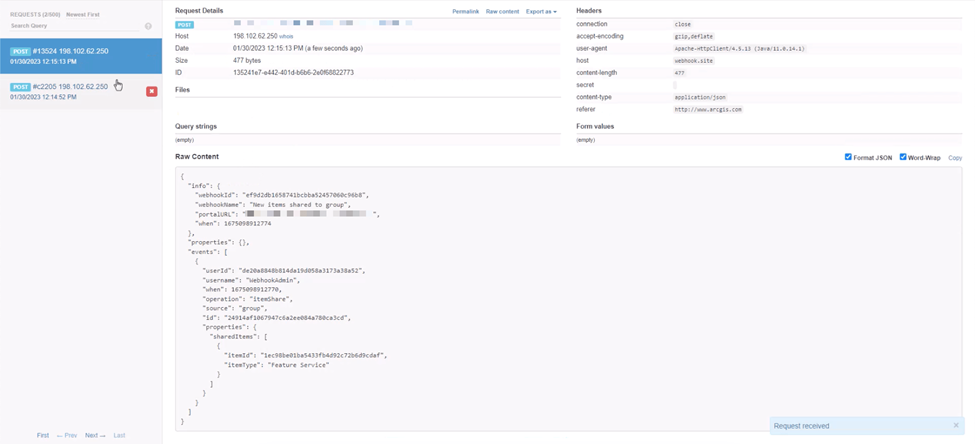The image size is (975, 444).
Task: Disable the Word-Wrap checkbox
Action: coord(903,157)
